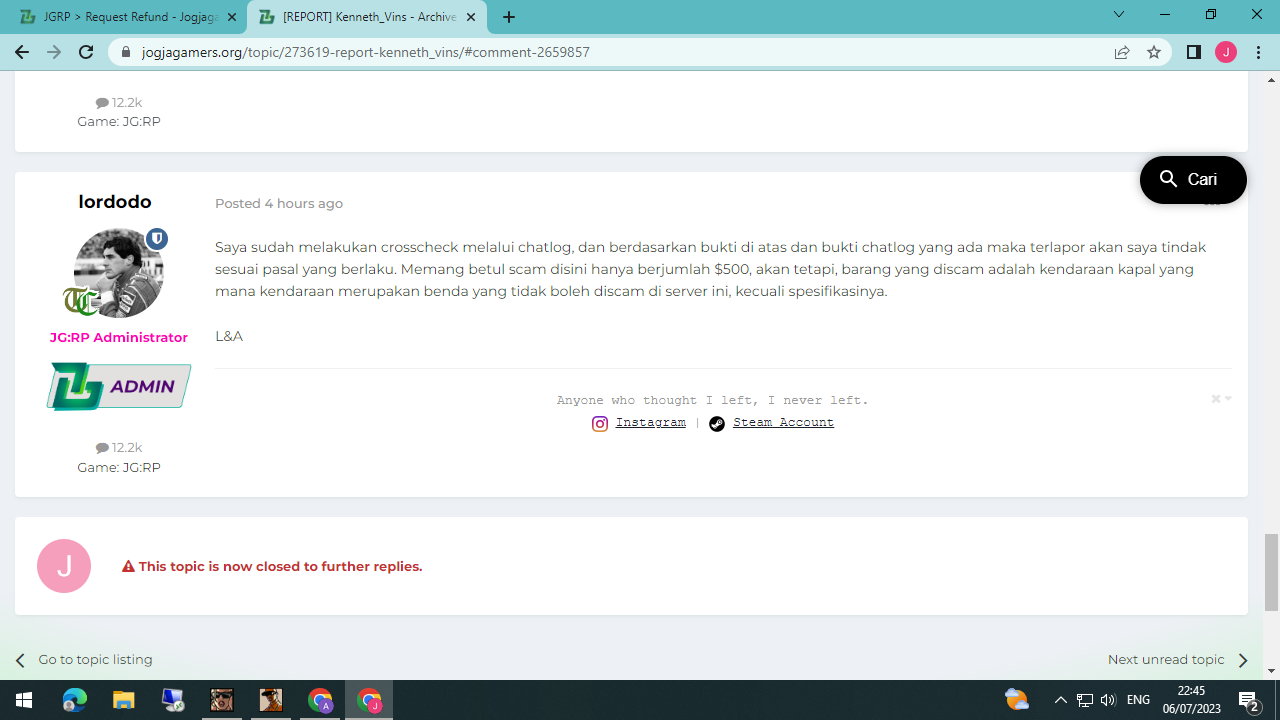
Task: Switch to REPORT Kenneth_Vins tab
Action: pos(366,17)
